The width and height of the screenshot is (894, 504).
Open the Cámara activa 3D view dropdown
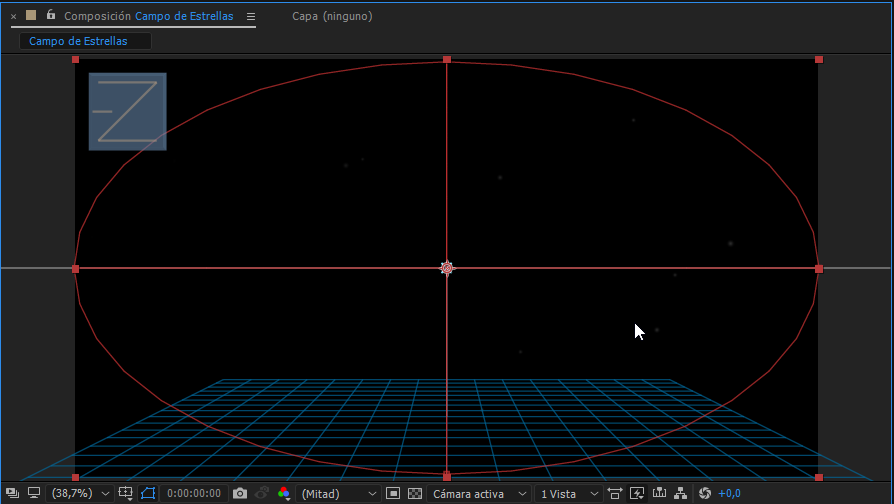coord(479,494)
